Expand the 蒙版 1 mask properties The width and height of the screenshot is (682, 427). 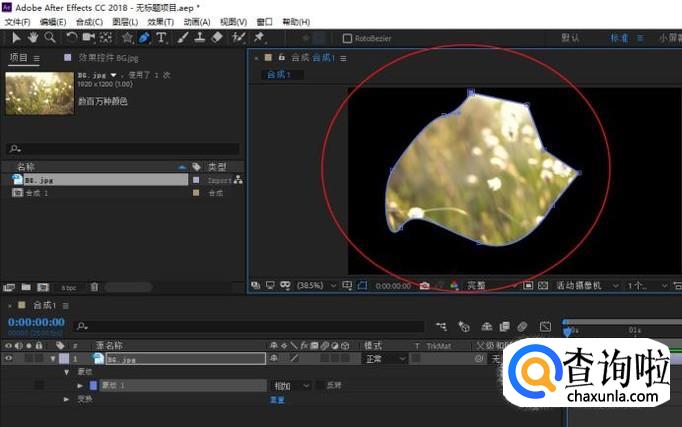(80, 385)
